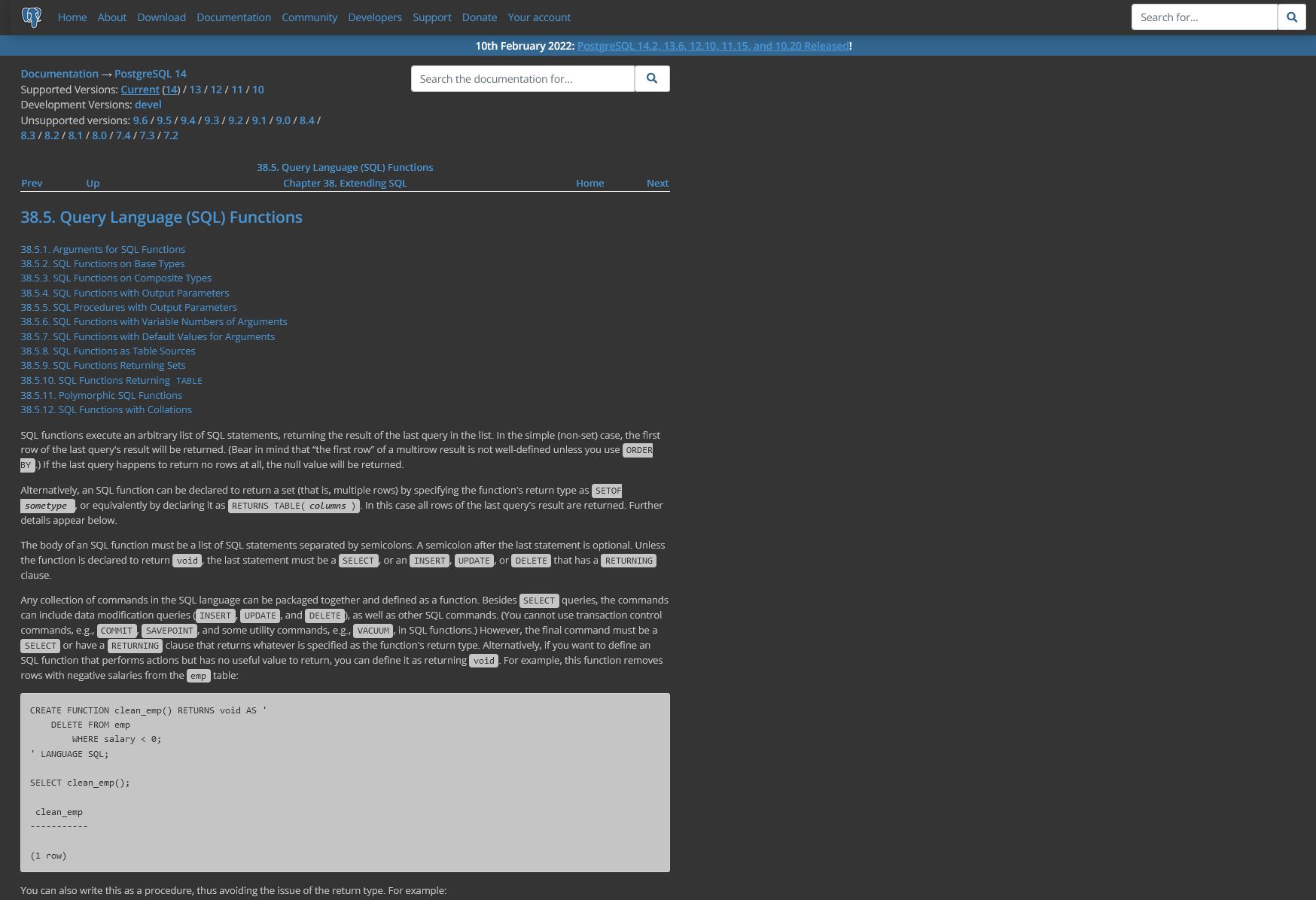
Task: Click the '(1 row)' output text
Action: (x=48, y=856)
